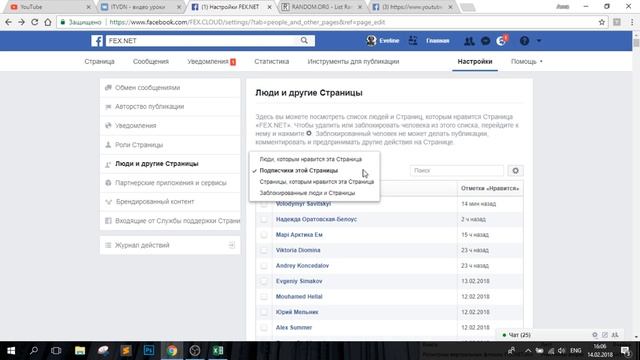Open Сообщения tab
Viewport: 640px width, 360px height.
[x=151, y=61]
